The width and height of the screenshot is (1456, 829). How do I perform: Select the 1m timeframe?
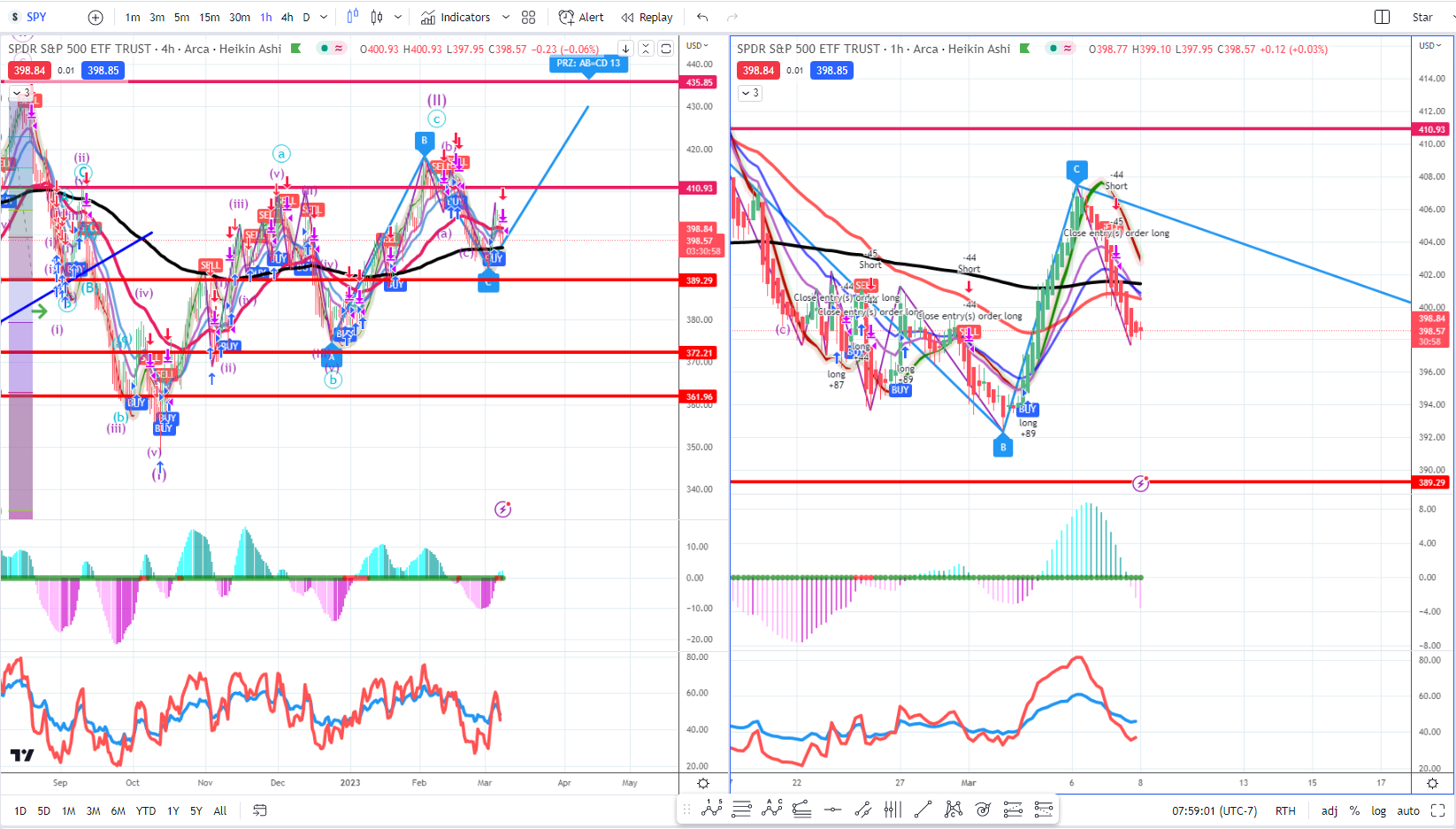pyautogui.click(x=133, y=17)
